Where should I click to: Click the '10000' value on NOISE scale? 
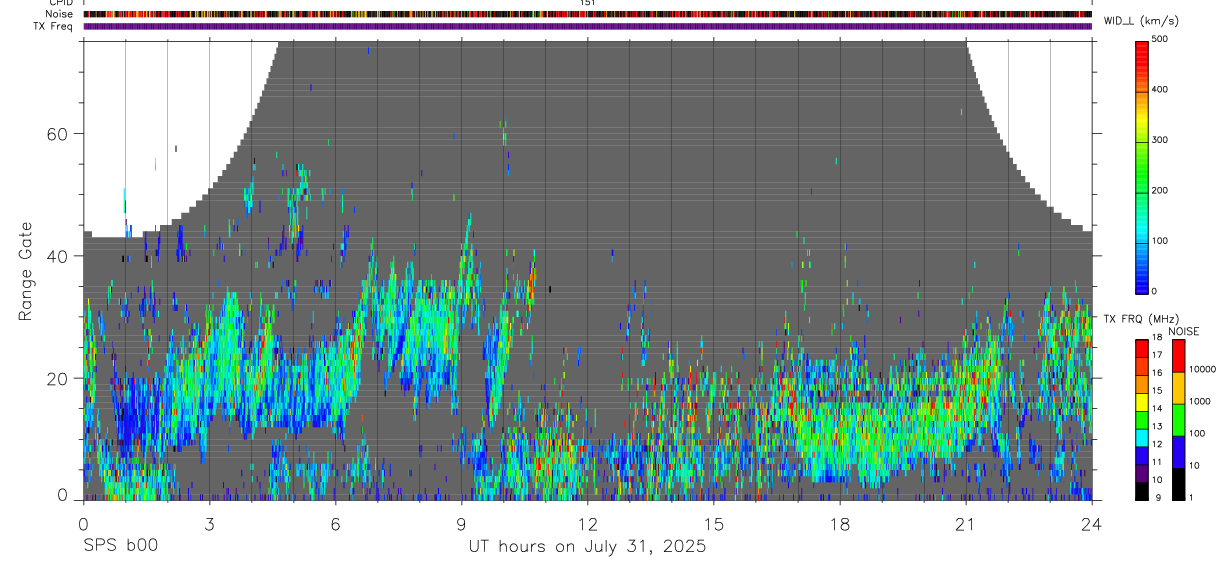[1202, 369]
